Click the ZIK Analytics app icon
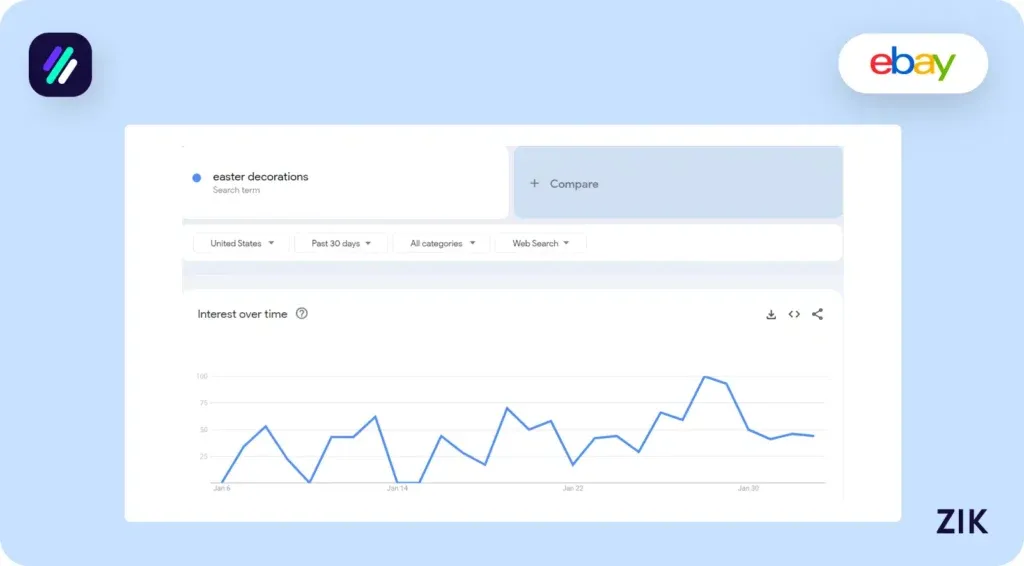This screenshot has height=566, width=1024. coord(60,65)
